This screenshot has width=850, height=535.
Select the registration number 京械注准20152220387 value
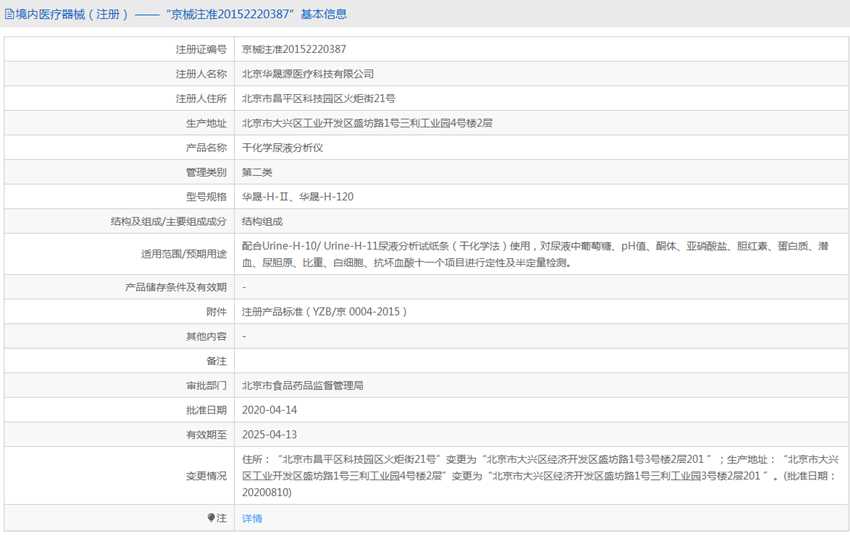(294, 49)
